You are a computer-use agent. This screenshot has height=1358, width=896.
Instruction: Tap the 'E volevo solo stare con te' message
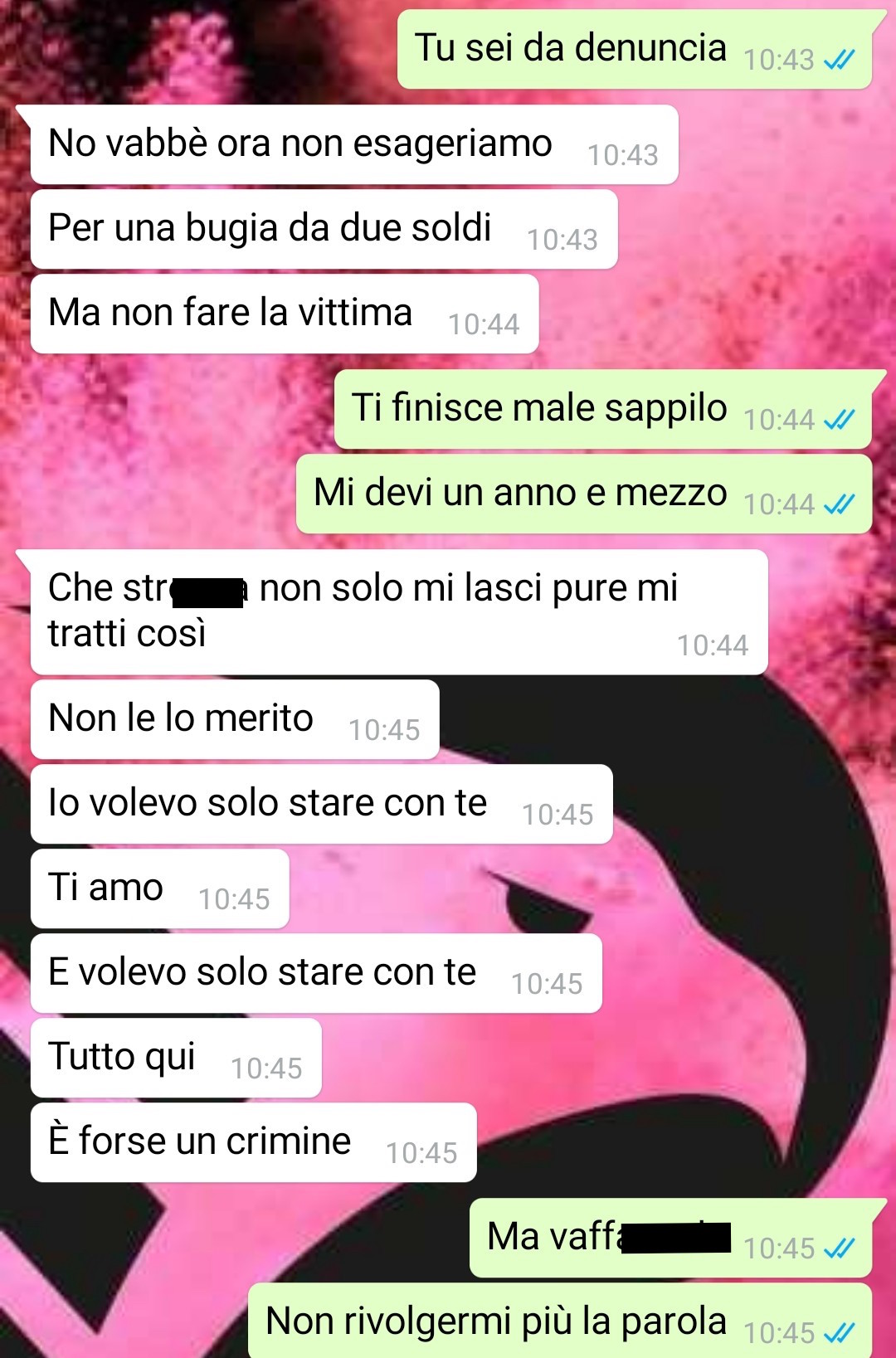click(x=316, y=973)
